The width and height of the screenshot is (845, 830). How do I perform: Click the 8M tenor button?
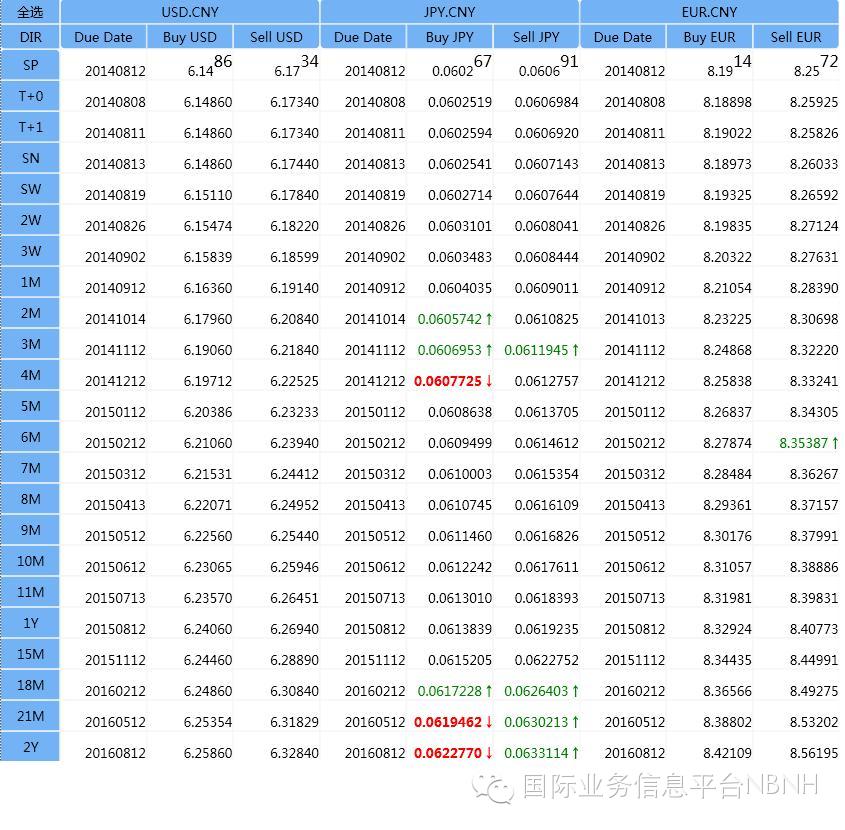tap(30, 499)
